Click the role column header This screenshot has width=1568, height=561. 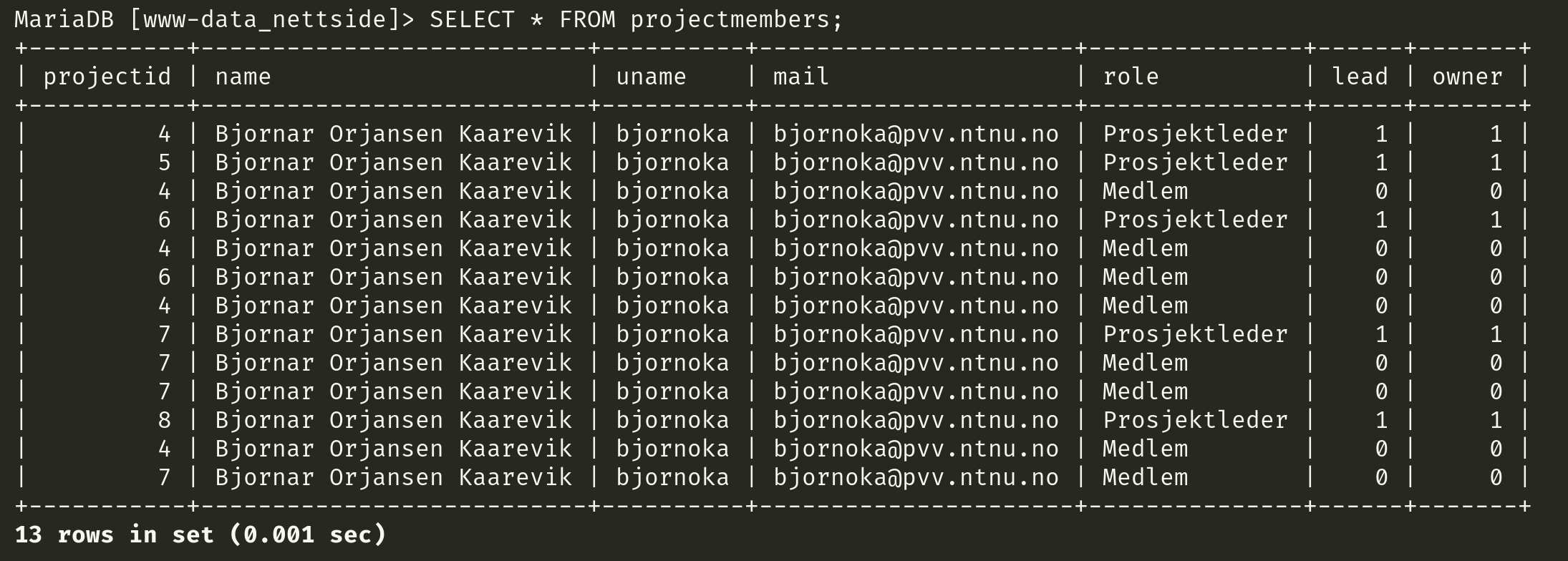(x=1131, y=77)
